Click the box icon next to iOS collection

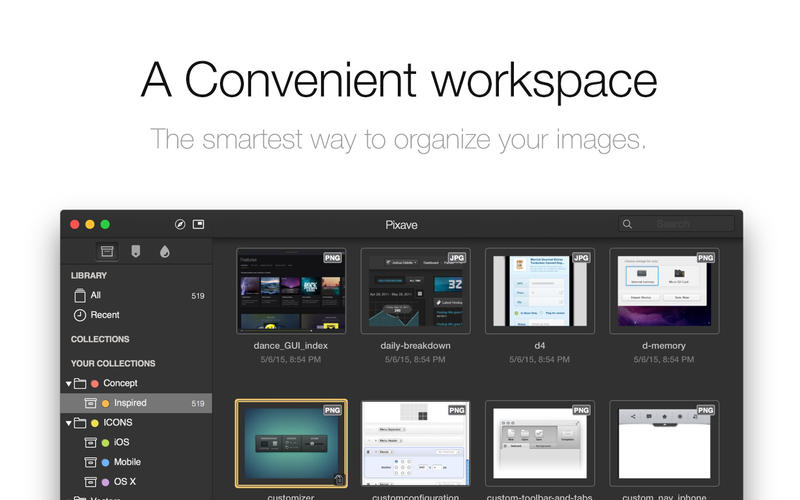90,443
